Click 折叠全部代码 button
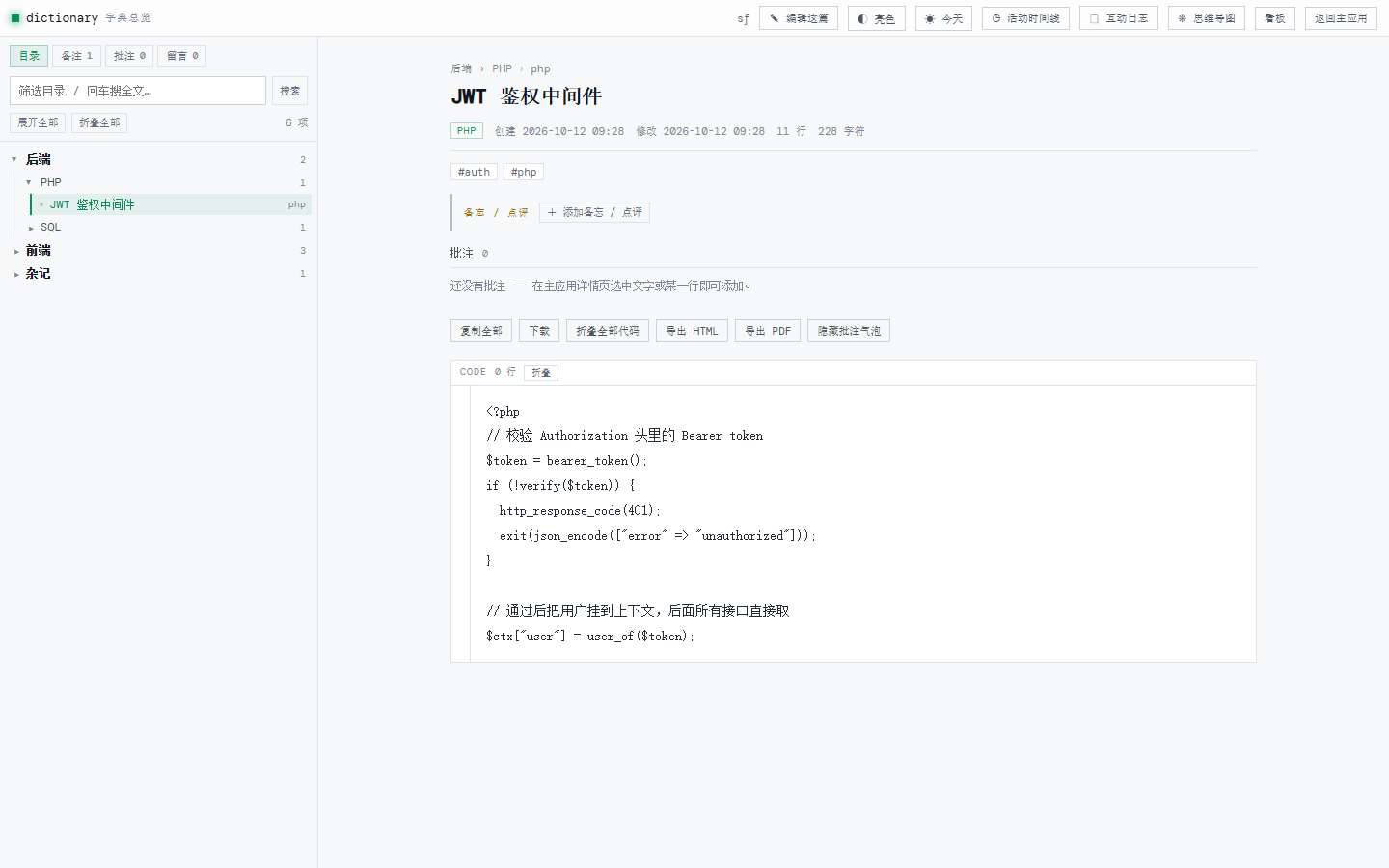Screen dimensions: 1389x868 click(608, 331)
